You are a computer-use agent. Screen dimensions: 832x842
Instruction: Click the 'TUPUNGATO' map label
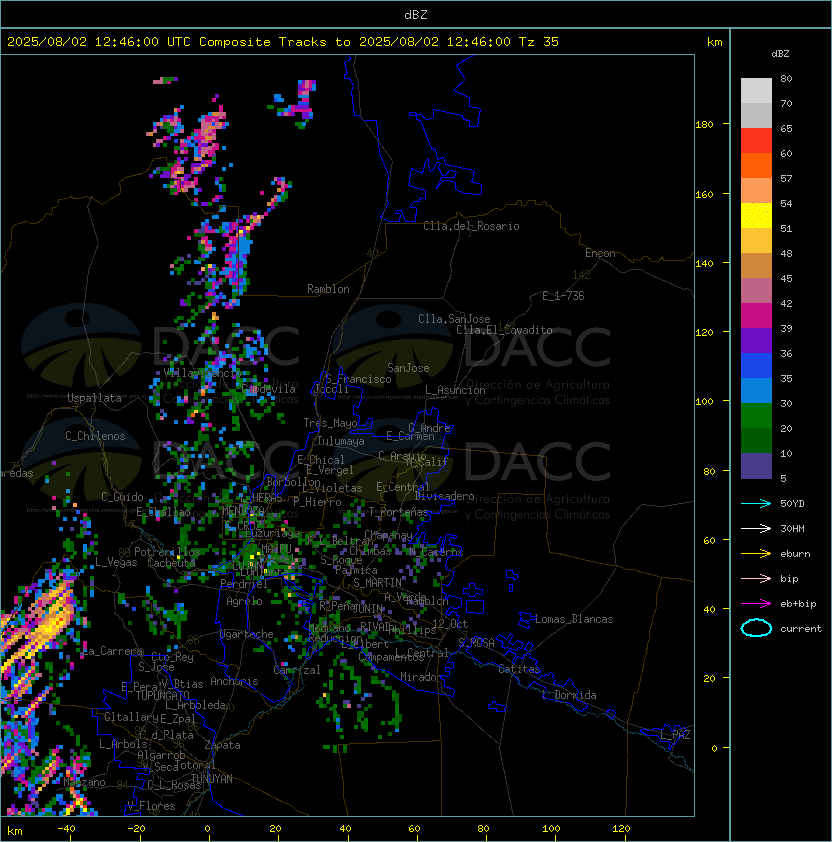(x=162, y=695)
